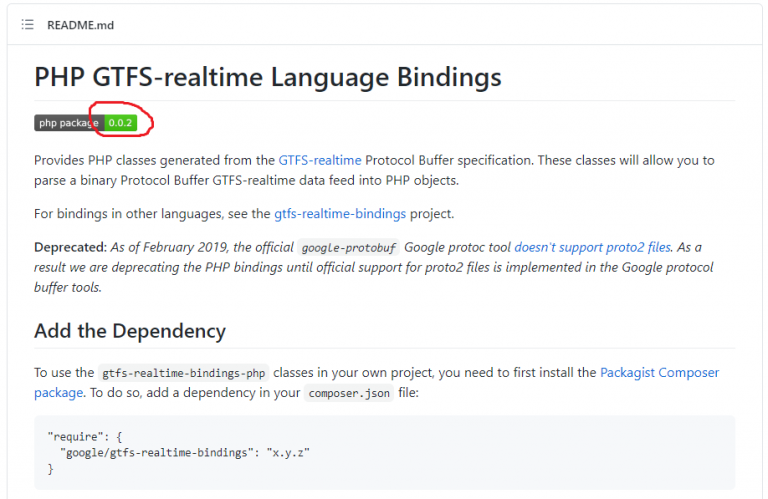Click the README.md file name label
The width and height of the screenshot is (768, 499).
(80, 24)
